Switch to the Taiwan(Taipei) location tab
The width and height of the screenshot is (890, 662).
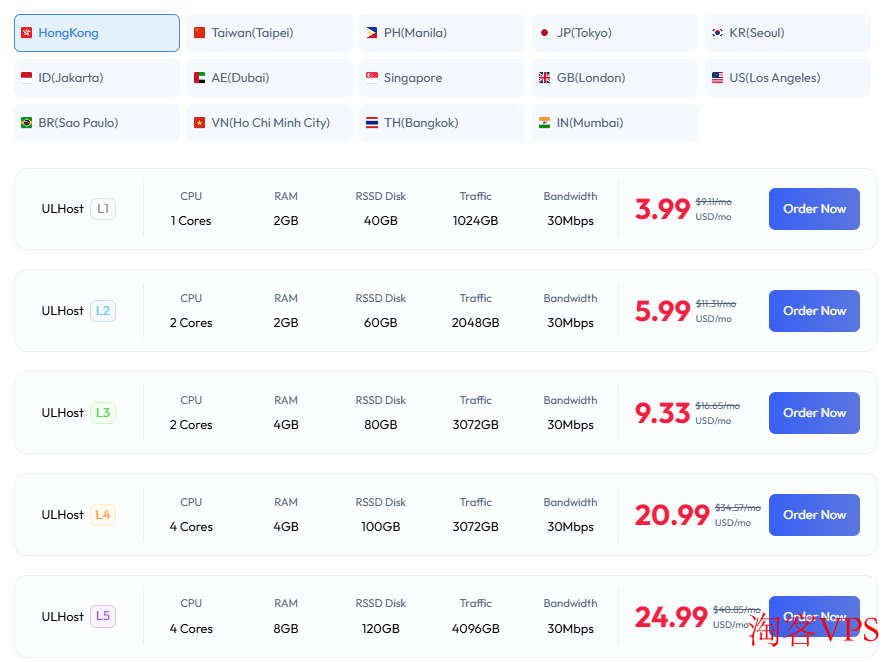[x=269, y=33]
